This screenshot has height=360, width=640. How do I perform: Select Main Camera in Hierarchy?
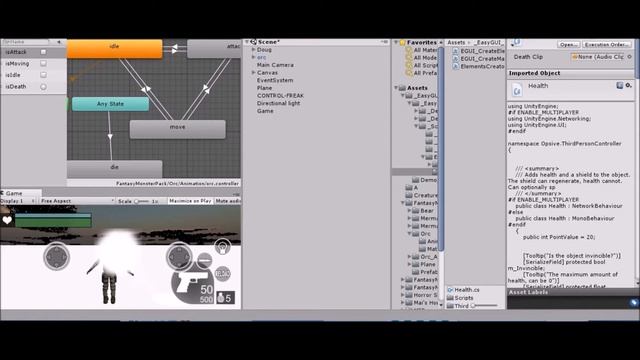[275, 65]
